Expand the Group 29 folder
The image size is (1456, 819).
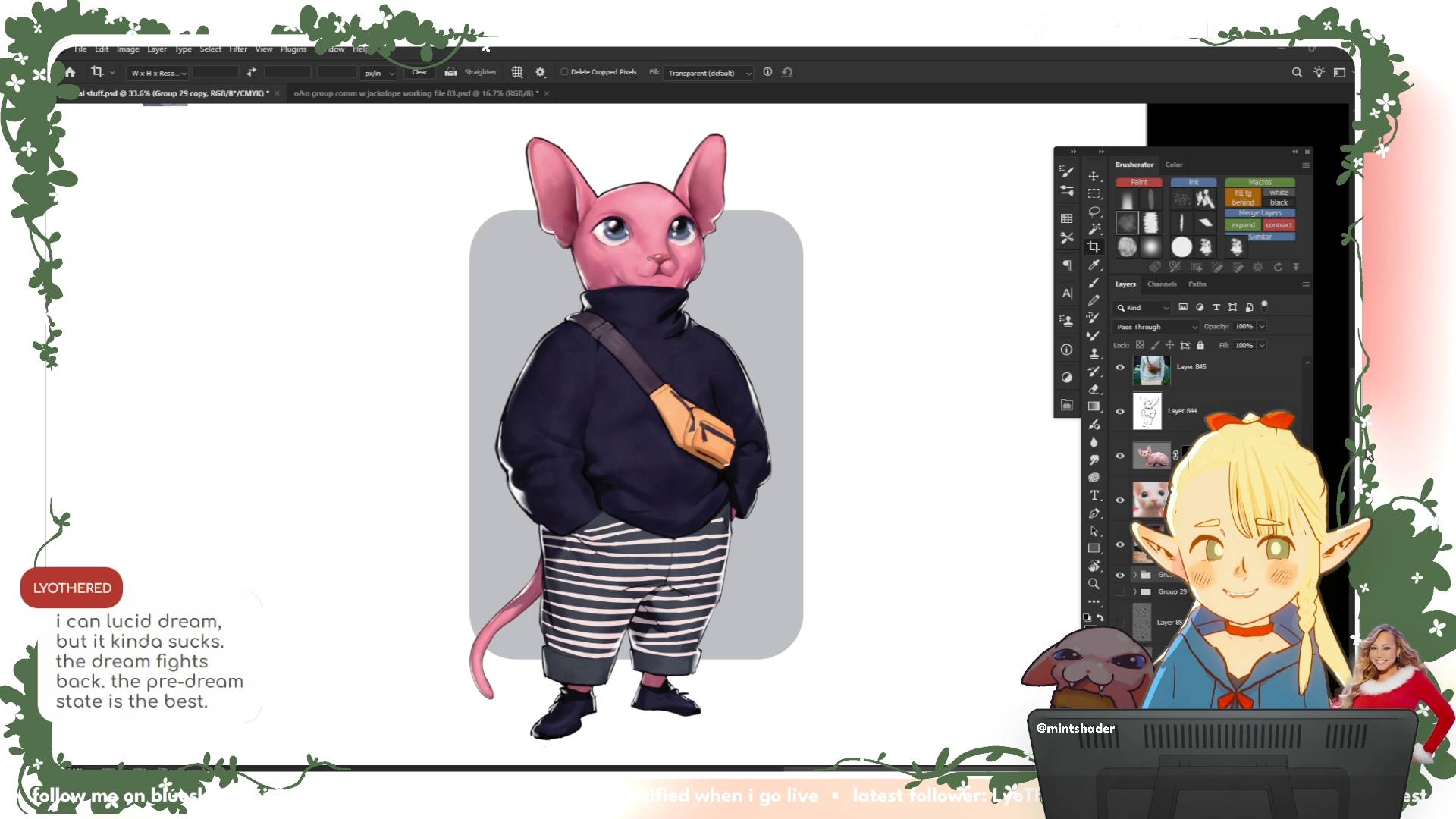(1135, 591)
